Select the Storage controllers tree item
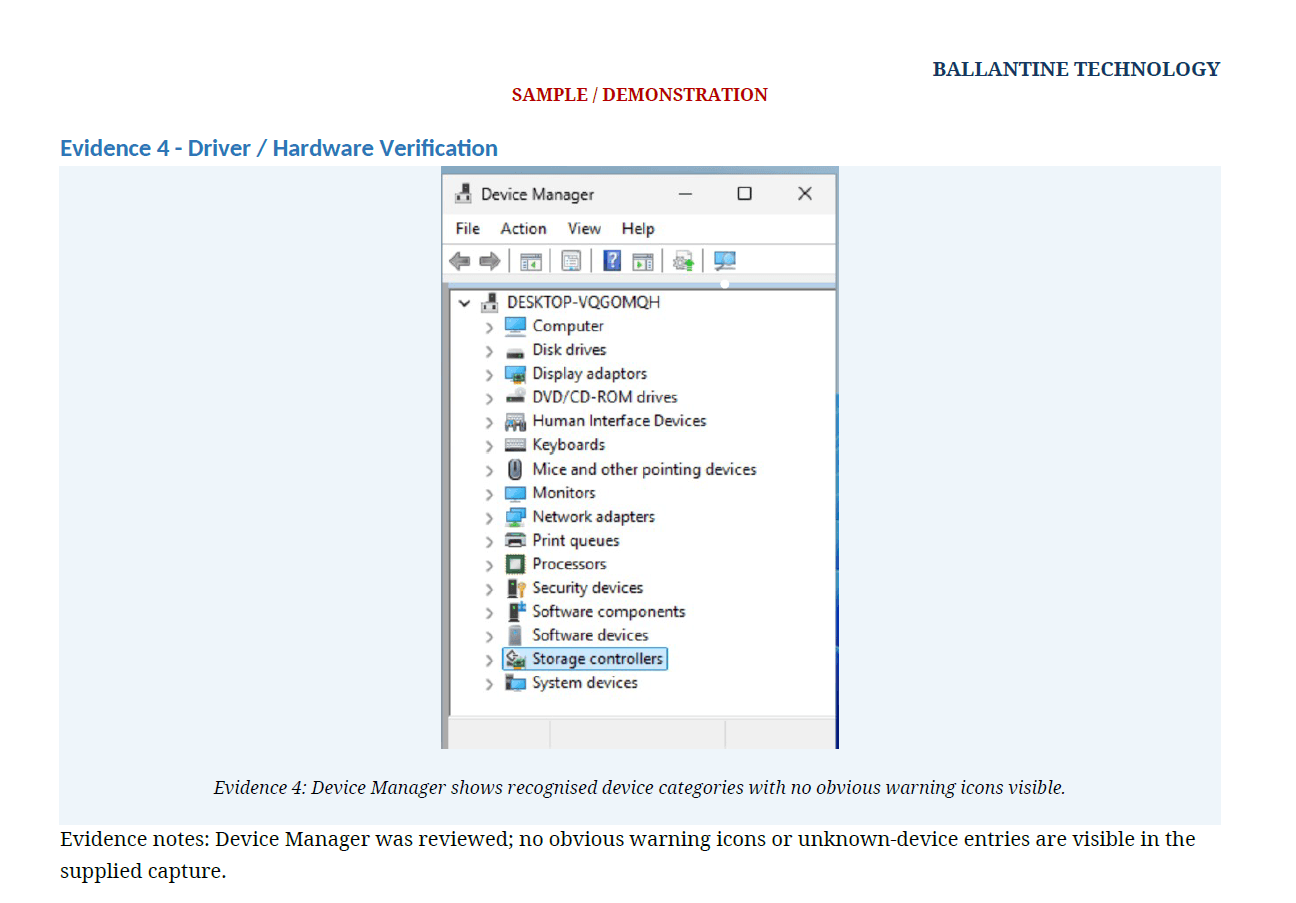This screenshot has height=903, width=1296. tap(584, 659)
